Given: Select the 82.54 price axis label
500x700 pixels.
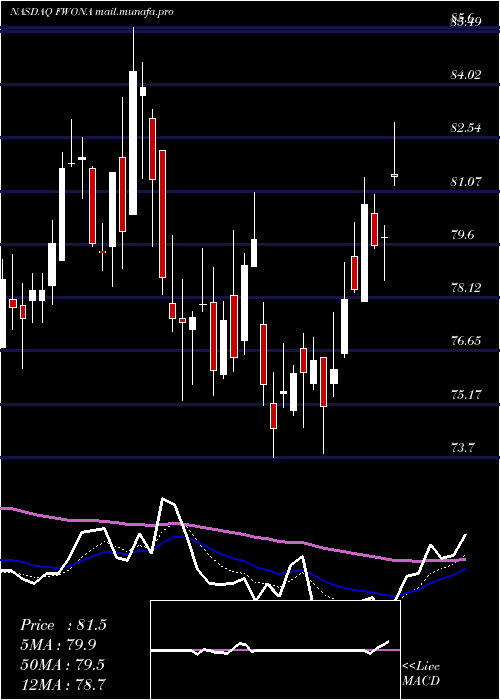Looking at the screenshot, I should point(466,128).
